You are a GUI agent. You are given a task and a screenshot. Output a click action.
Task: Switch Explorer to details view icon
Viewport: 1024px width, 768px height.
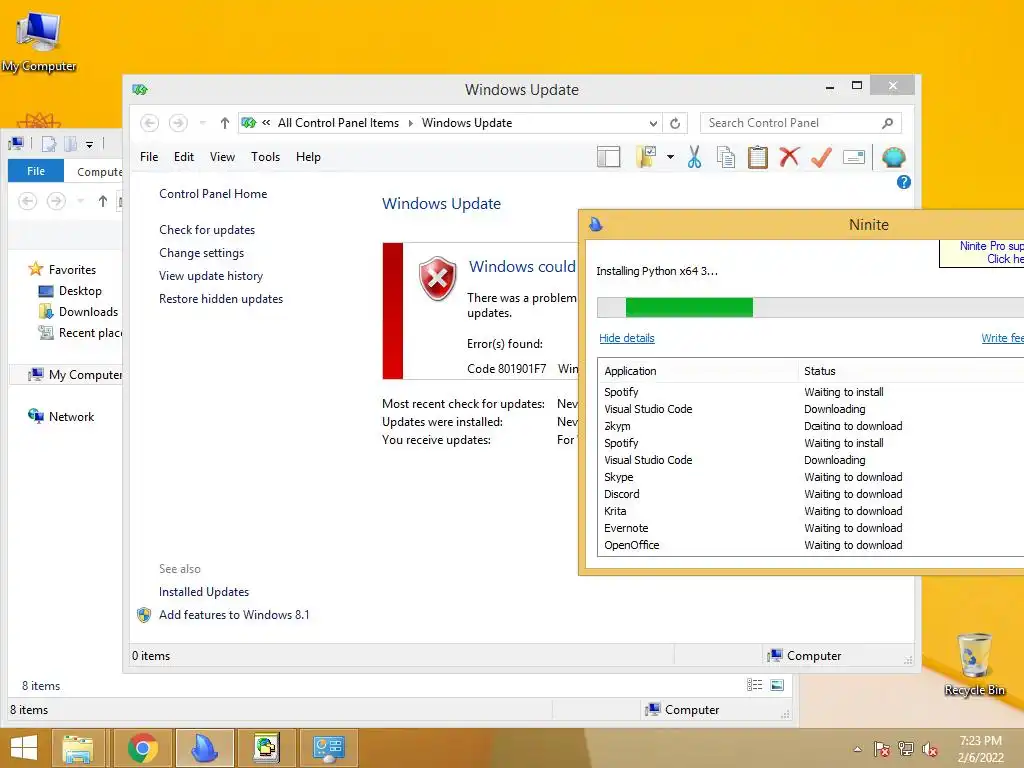pos(754,684)
